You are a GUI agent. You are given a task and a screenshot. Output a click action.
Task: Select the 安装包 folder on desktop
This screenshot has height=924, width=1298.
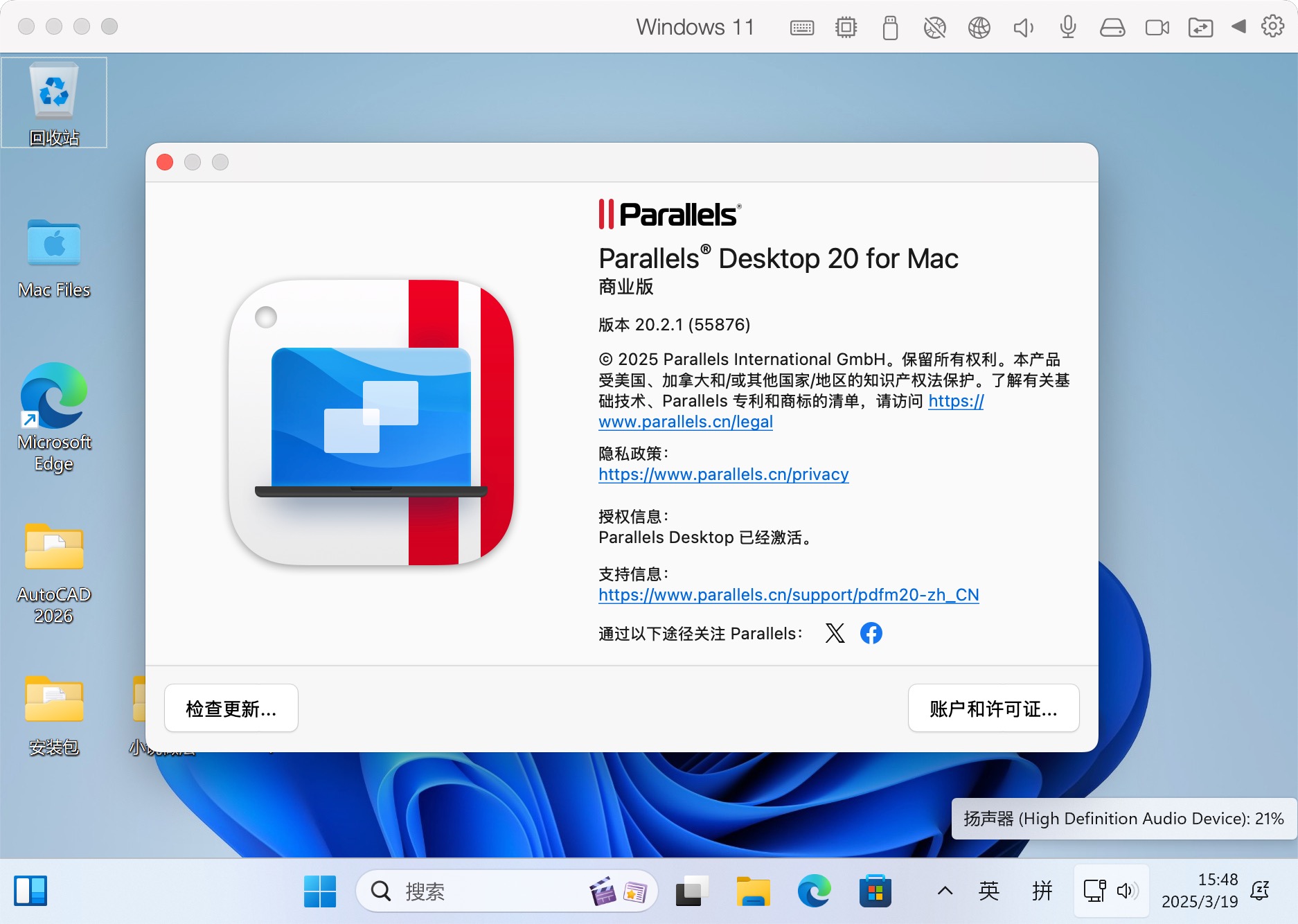coord(54,716)
